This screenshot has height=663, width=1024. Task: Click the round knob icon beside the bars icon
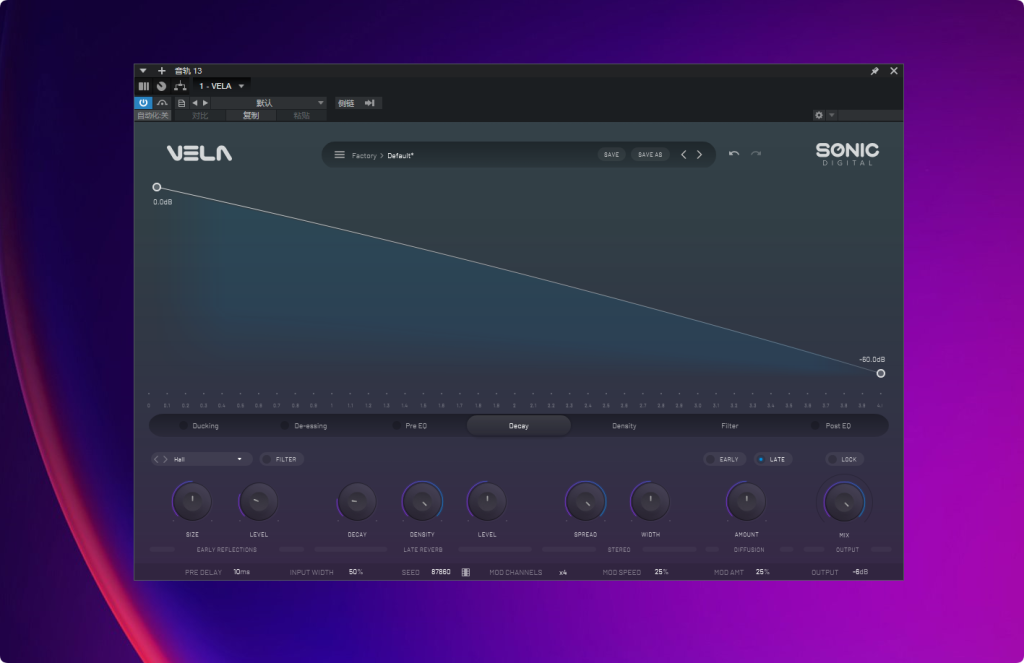point(161,86)
